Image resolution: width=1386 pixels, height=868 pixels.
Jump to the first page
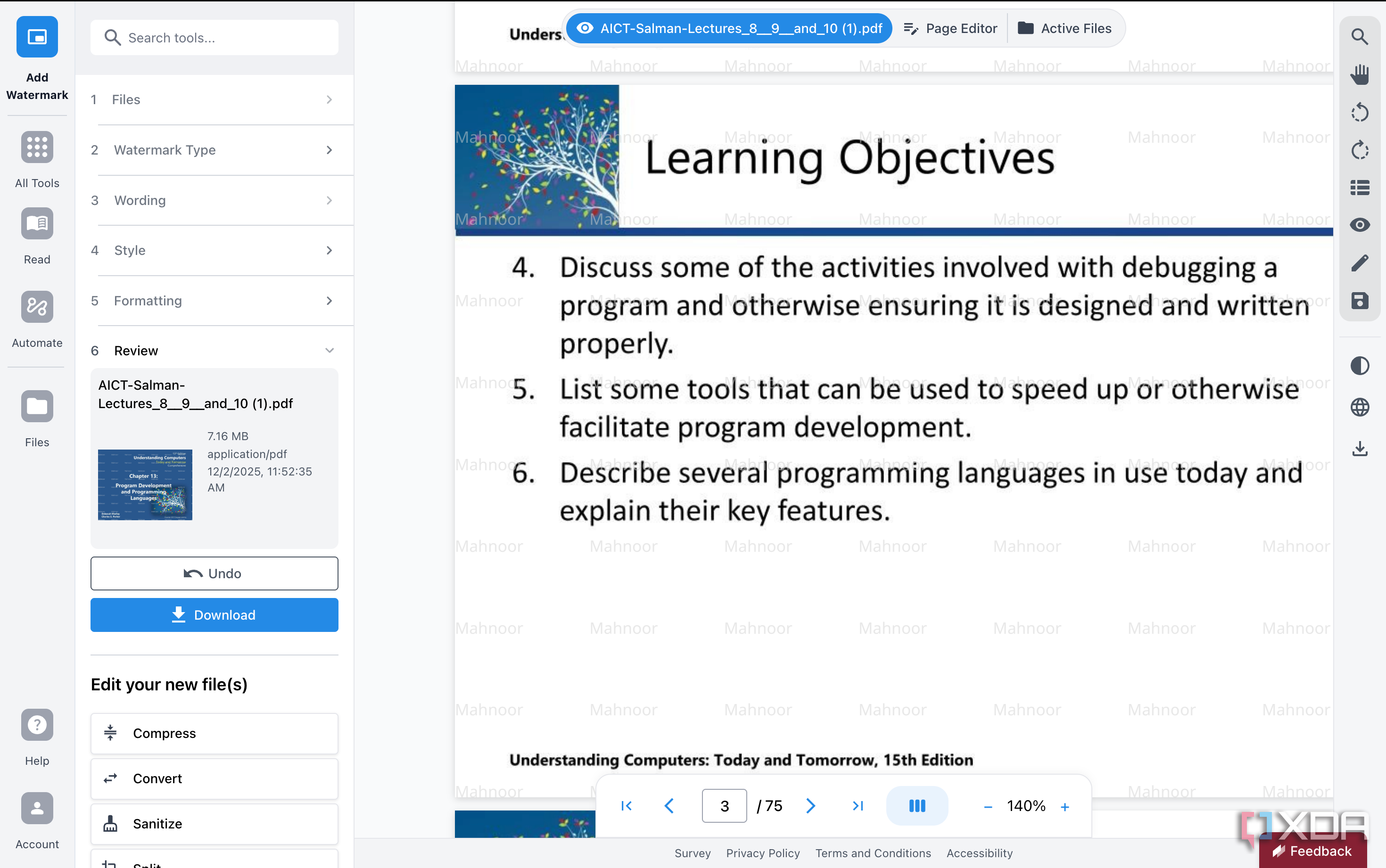[x=627, y=805]
